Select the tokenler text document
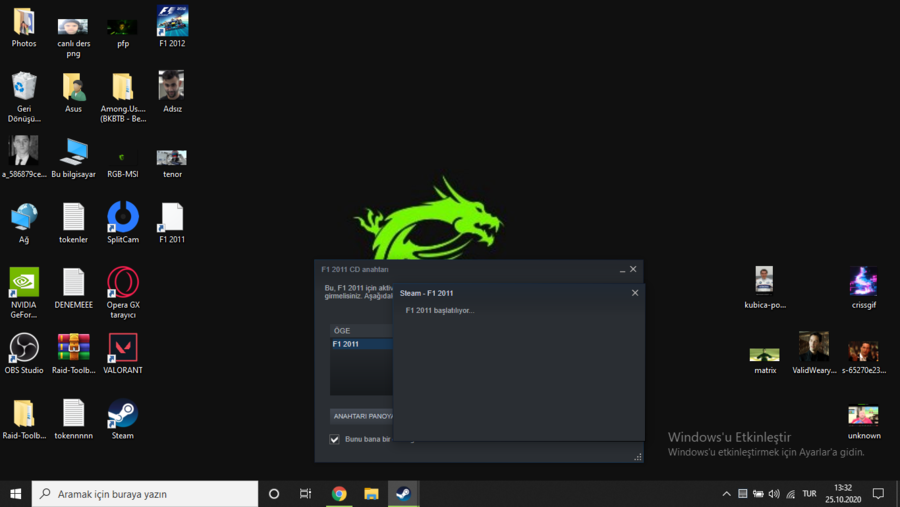 [73, 223]
